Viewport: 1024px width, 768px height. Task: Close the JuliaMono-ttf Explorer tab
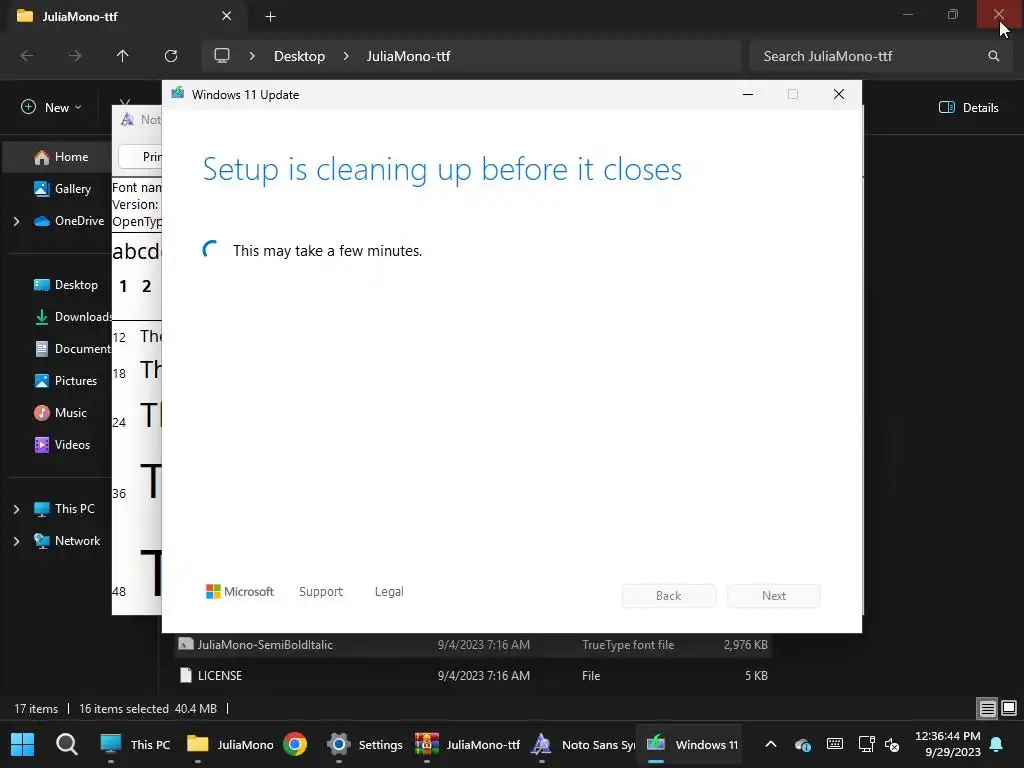point(227,16)
